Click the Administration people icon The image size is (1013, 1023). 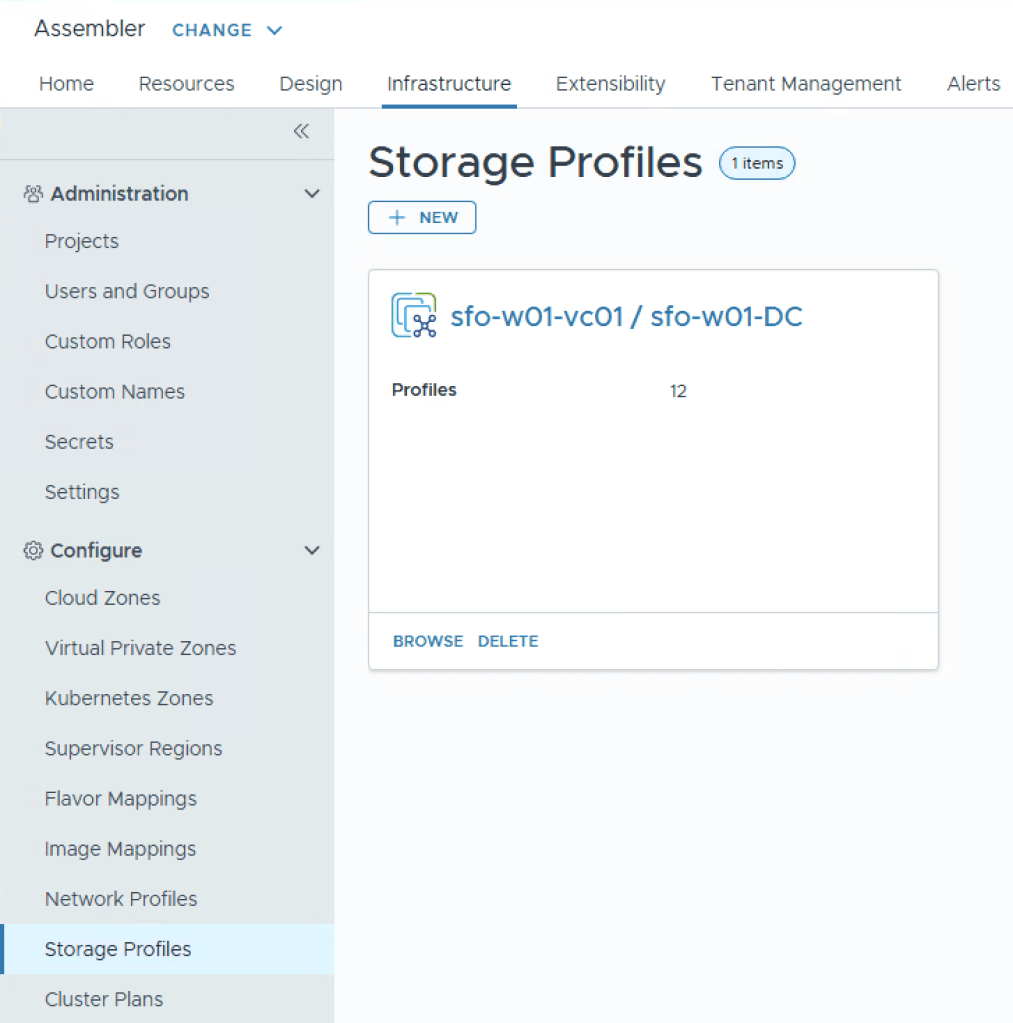33,194
